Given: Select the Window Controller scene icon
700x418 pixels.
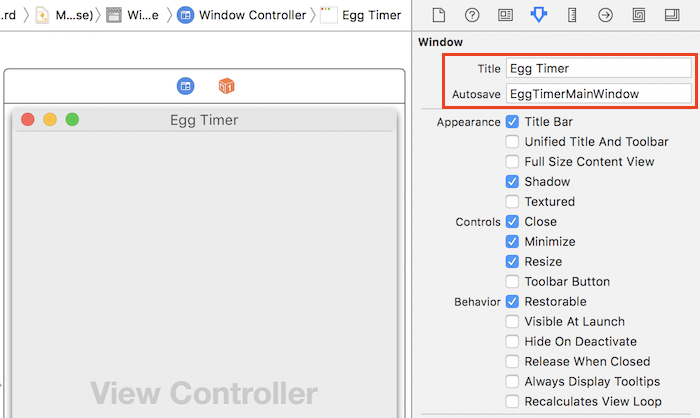Looking at the screenshot, I should (186, 86).
